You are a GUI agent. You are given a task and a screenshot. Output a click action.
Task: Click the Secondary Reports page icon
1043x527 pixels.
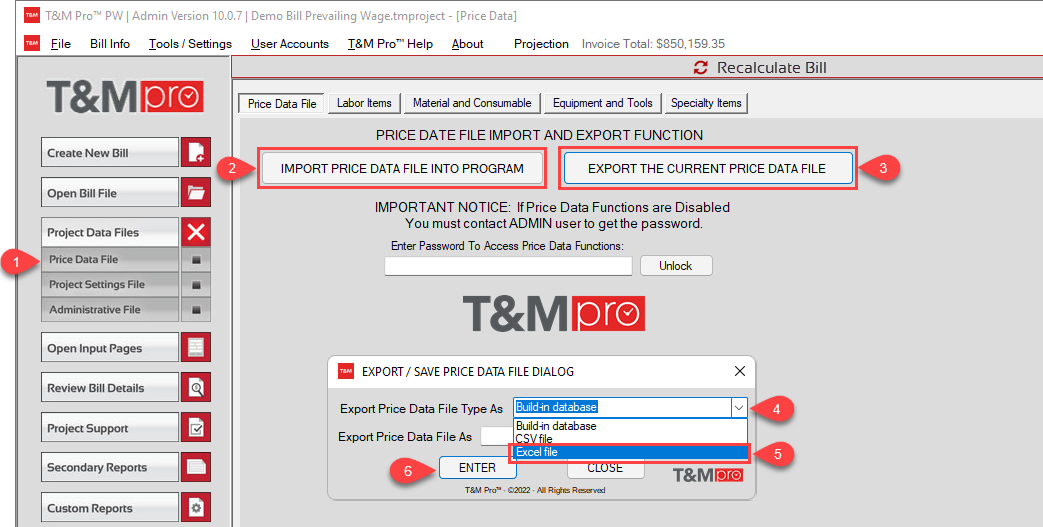coord(196,467)
